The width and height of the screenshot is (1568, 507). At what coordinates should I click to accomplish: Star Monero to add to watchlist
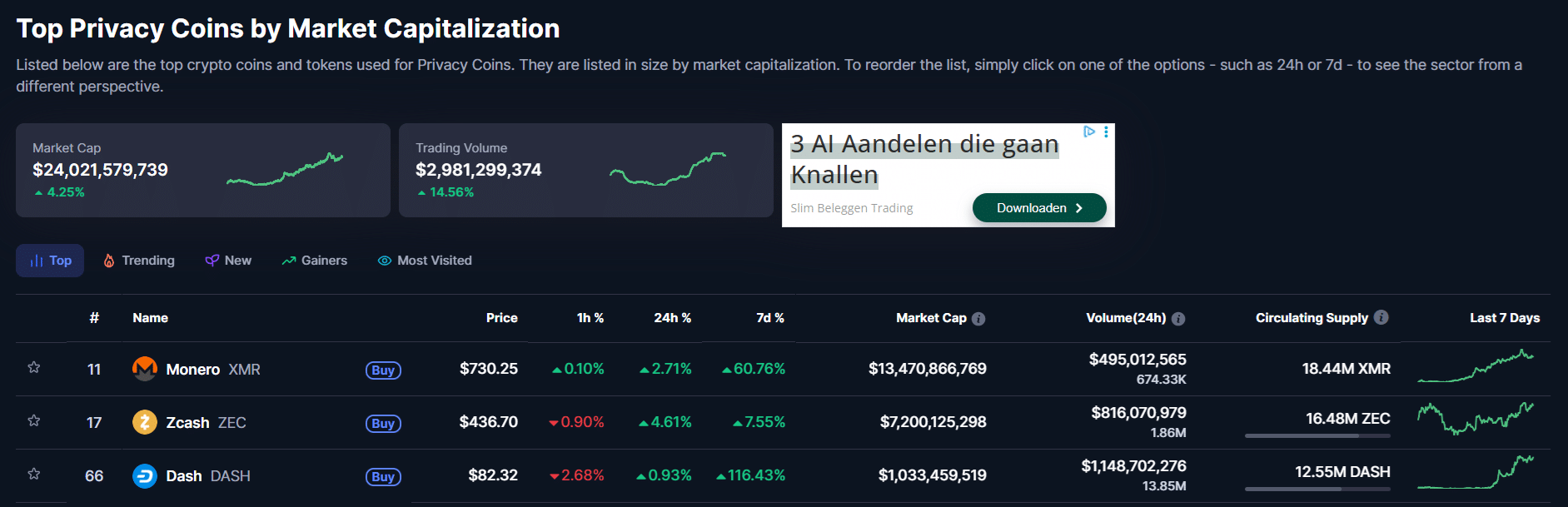[34, 367]
